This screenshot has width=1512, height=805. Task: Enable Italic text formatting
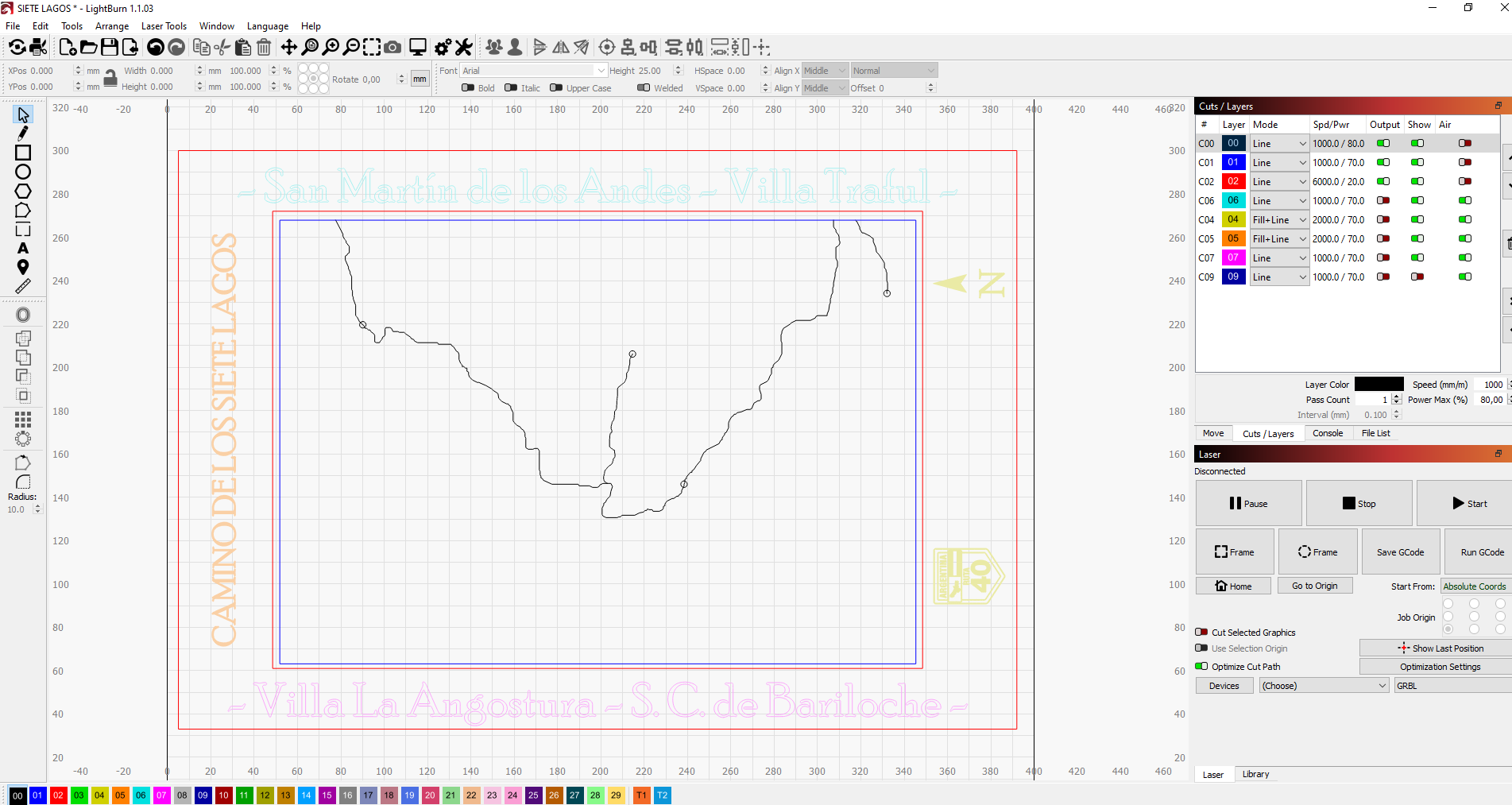tap(510, 87)
